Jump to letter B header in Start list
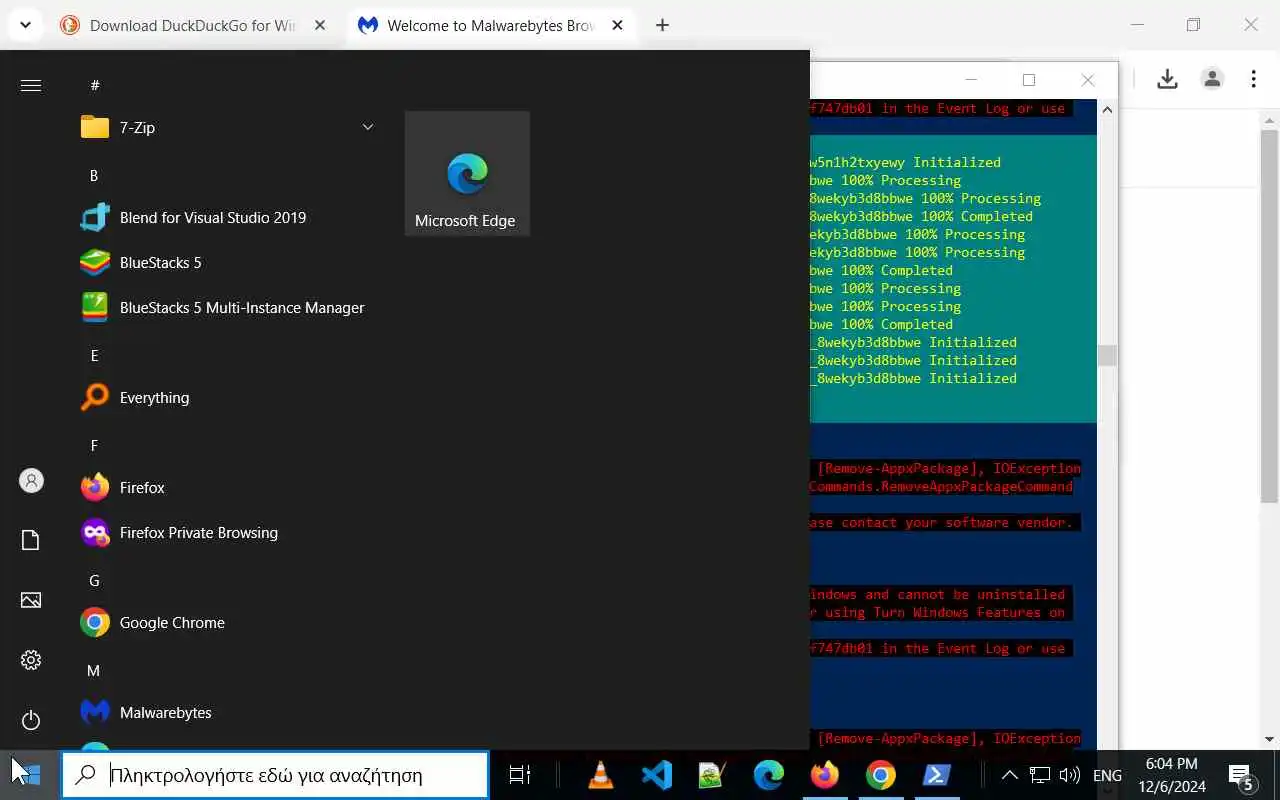Screen dimensions: 1280x800 tap(94, 175)
